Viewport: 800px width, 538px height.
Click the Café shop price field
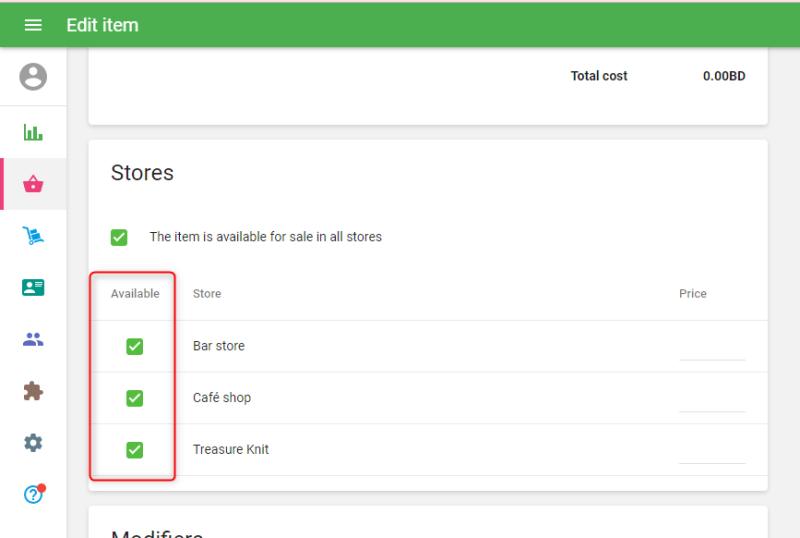point(712,400)
